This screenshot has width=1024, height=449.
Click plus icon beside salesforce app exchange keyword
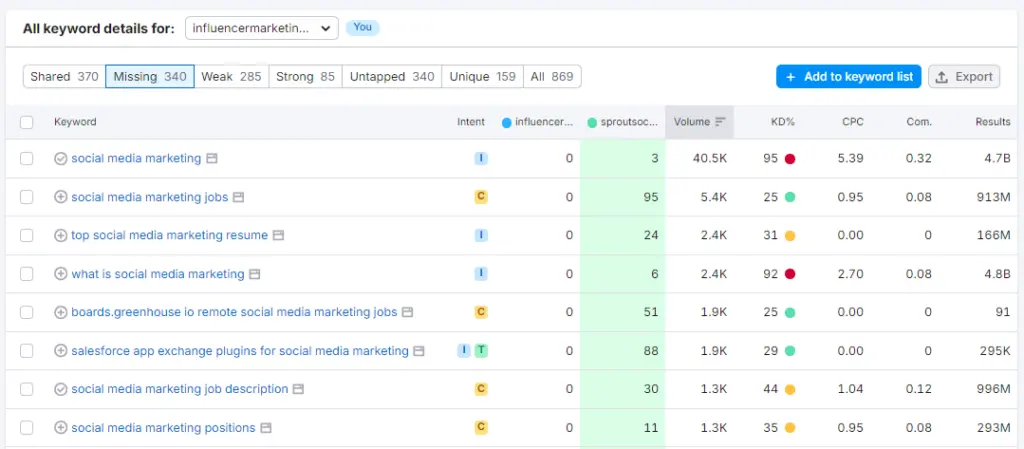pos(60,351)
